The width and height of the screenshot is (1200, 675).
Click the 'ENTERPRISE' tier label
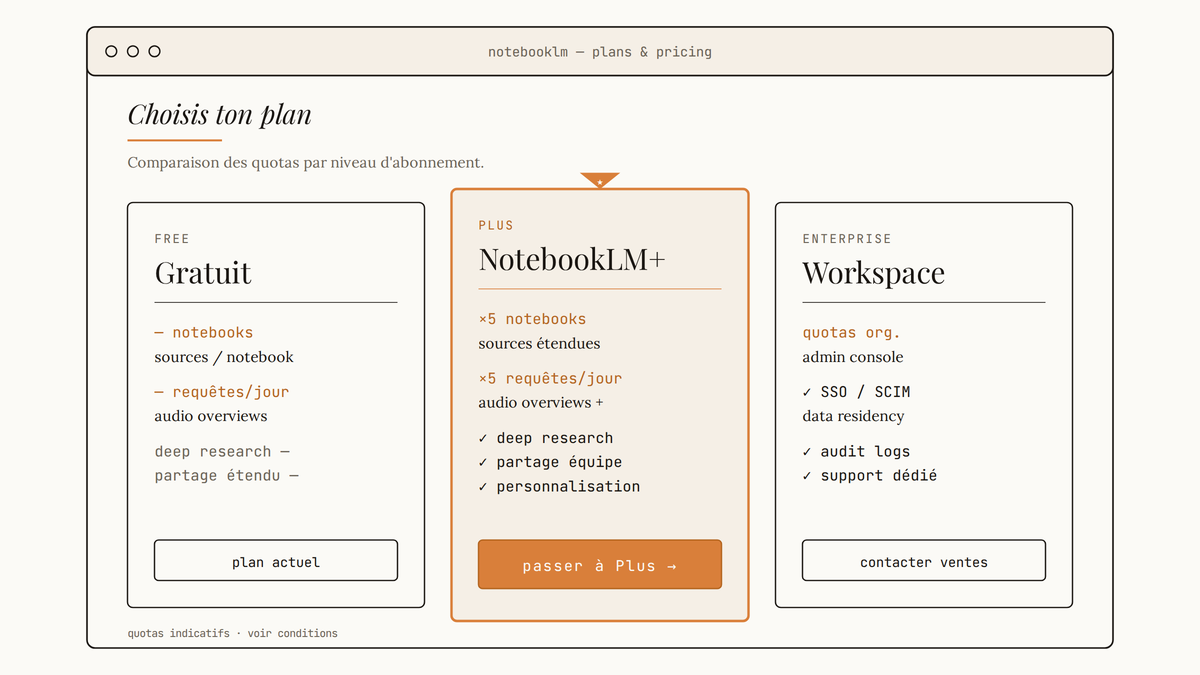point(847,239)
